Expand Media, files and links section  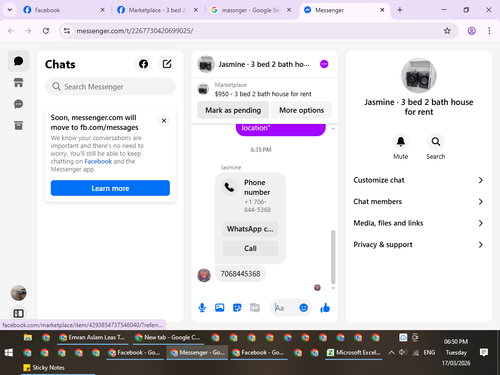(418, 223)
